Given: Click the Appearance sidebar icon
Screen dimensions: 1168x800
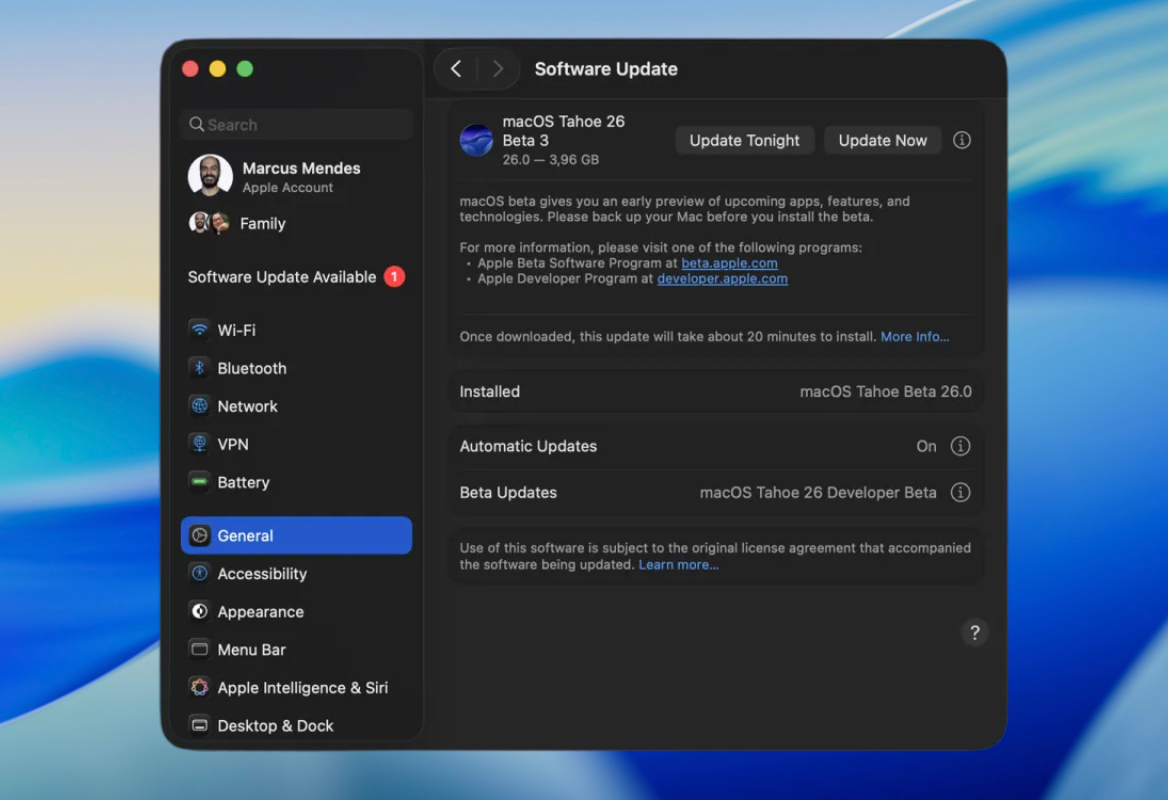Looking at the screenshot, I should 199,611.
